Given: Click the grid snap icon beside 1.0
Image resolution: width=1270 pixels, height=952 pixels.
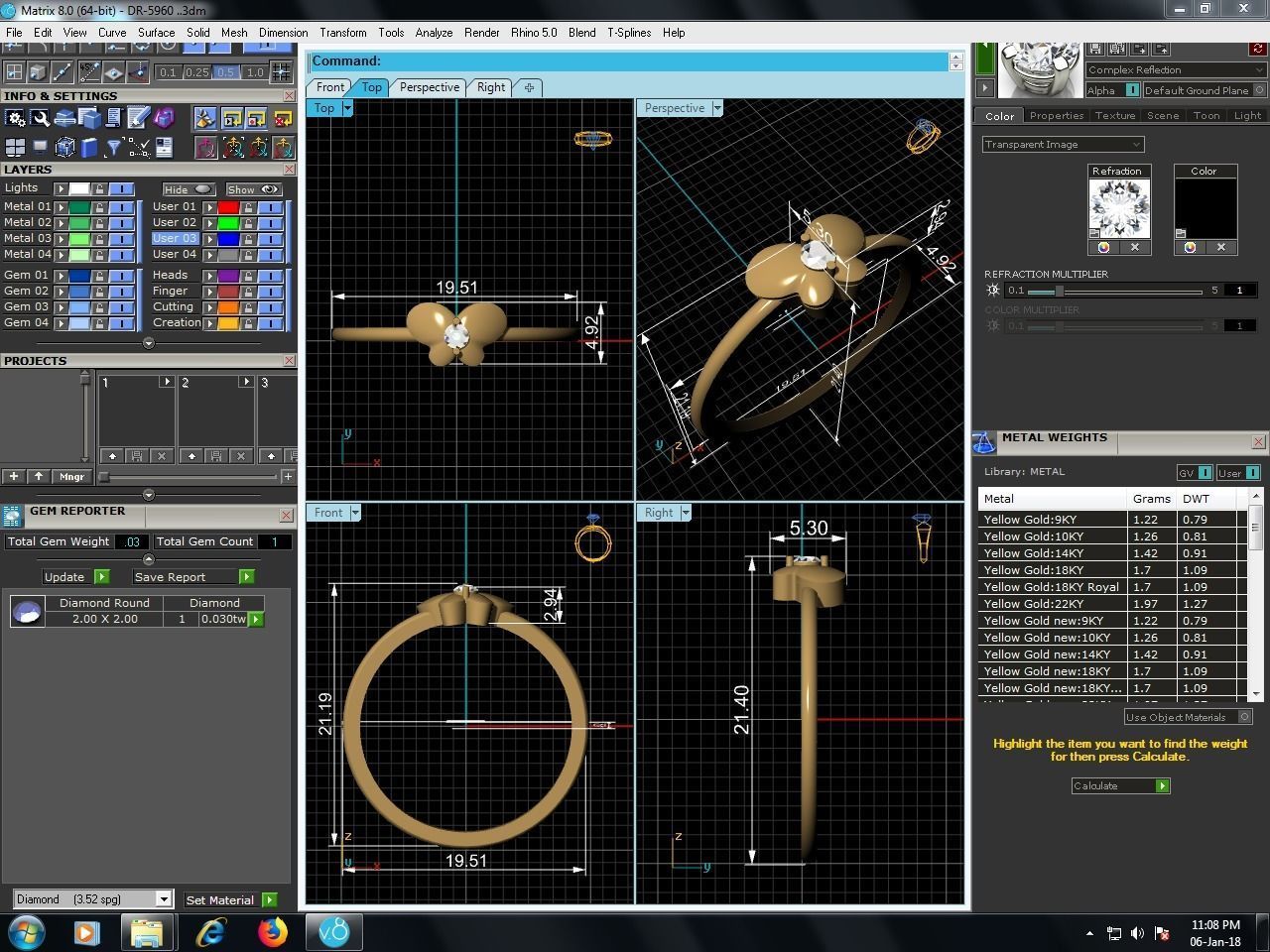Looking at the screenshot, I should 281,71.
